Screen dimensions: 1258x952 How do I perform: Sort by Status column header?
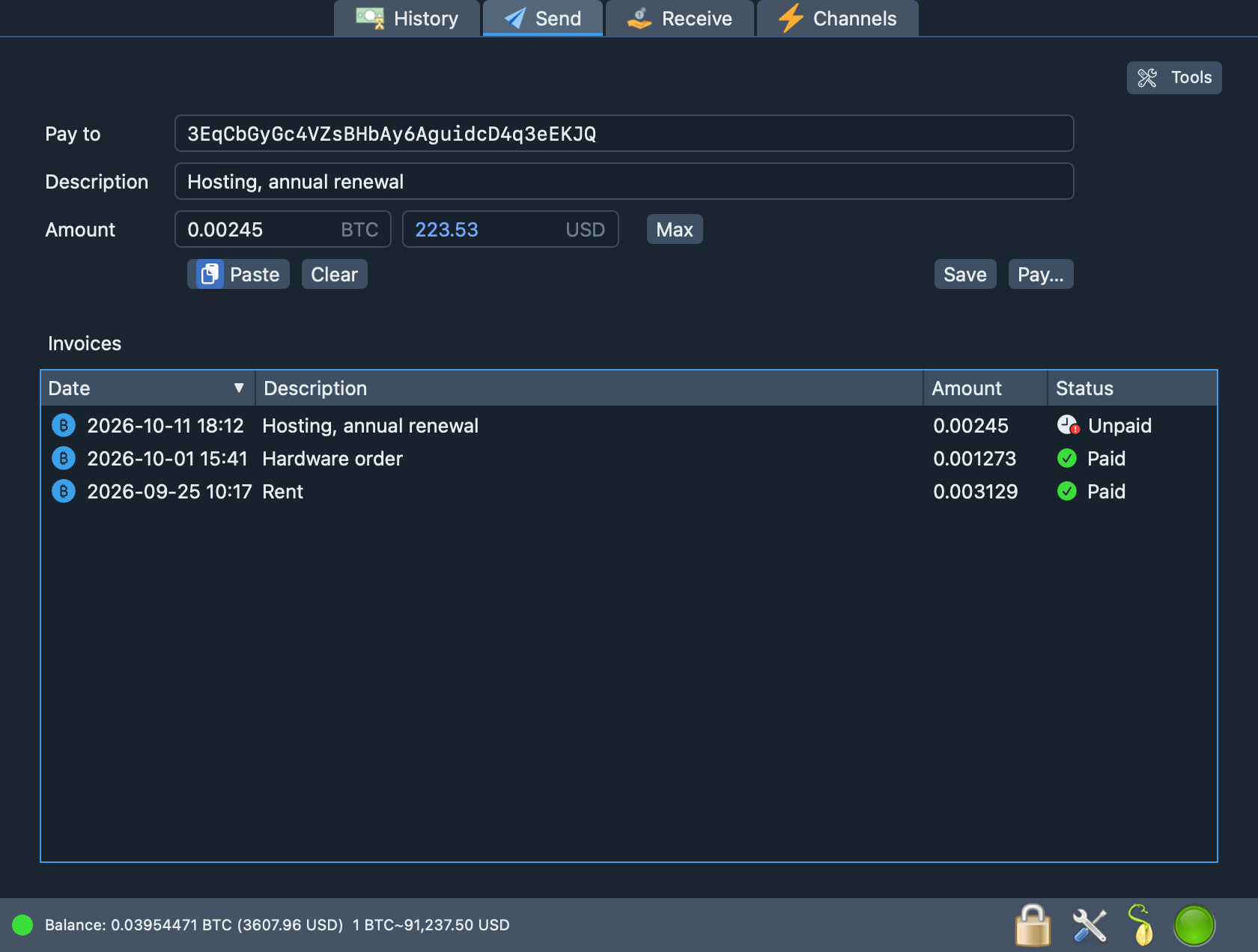(x=1132, y=388)
